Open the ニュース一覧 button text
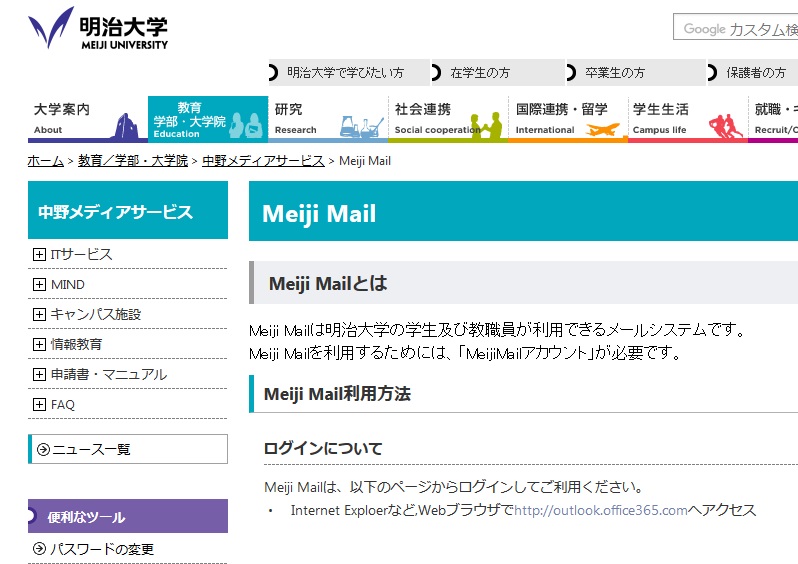 coord(92,449)
